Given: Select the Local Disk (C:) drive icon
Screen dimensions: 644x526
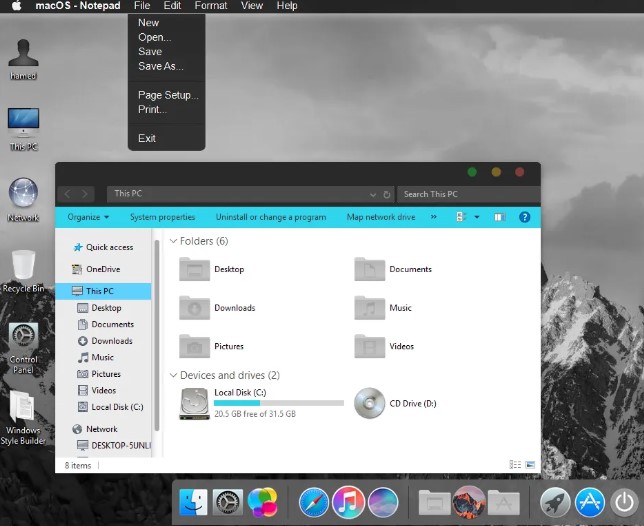Looking at the screenshot, I should pyautogui.click(x=194, y=404).
